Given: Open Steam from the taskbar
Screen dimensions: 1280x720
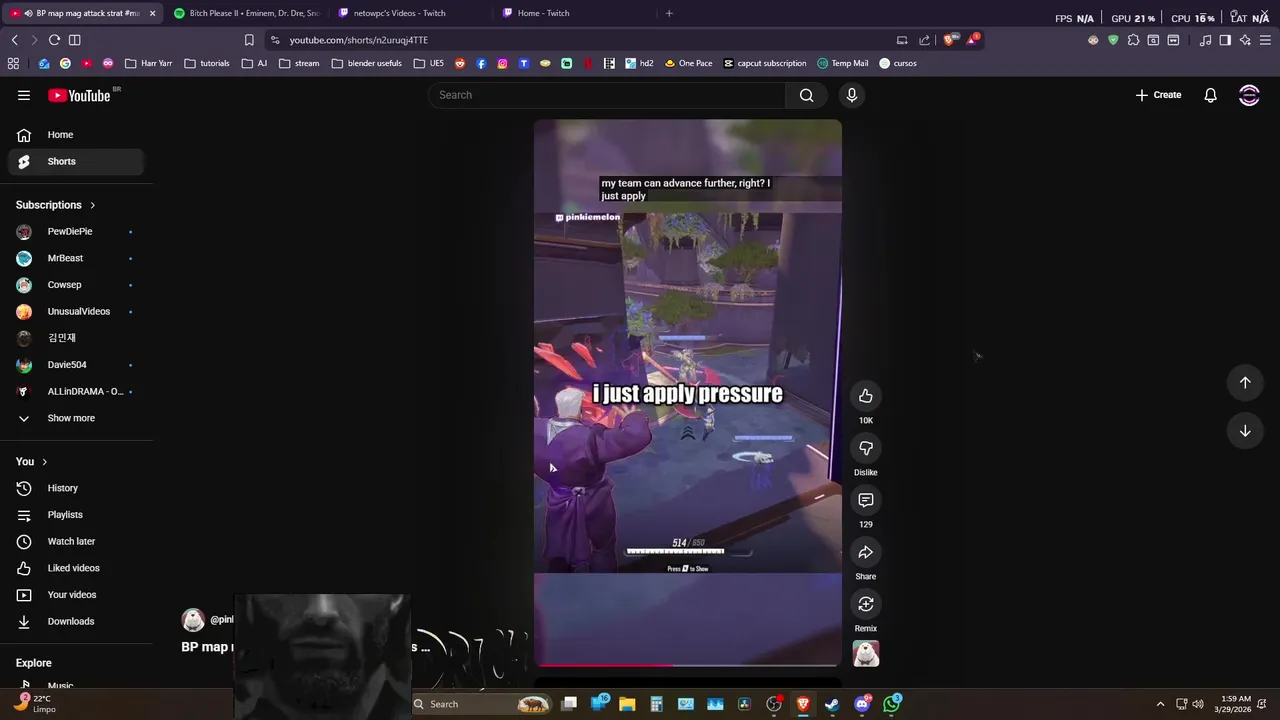Looking at the screenshot, I should click(832, 704).
